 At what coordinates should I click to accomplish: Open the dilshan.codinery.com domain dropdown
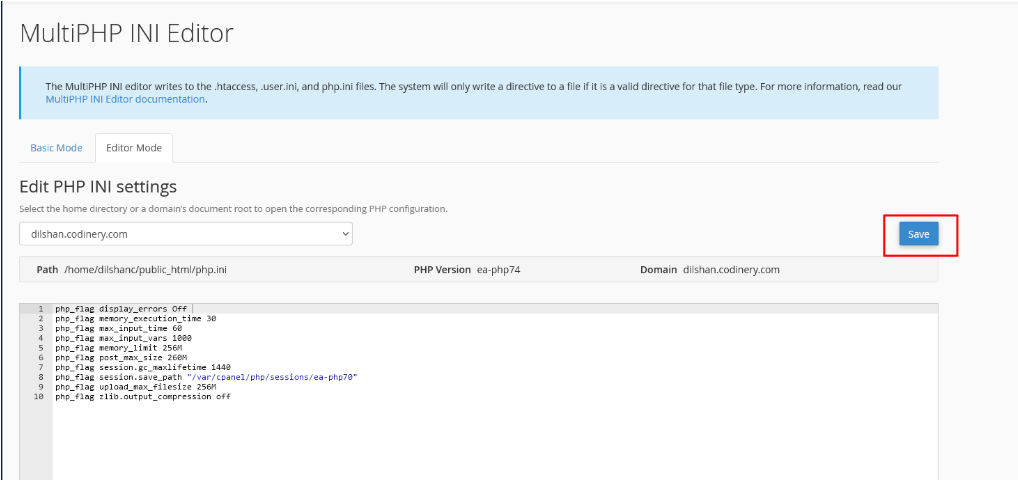click(x=186, y=234)
